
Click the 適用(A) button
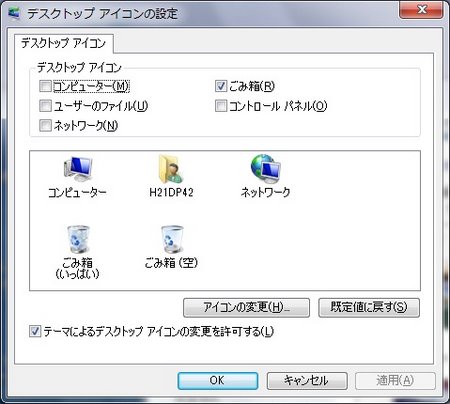click(395, 381)
